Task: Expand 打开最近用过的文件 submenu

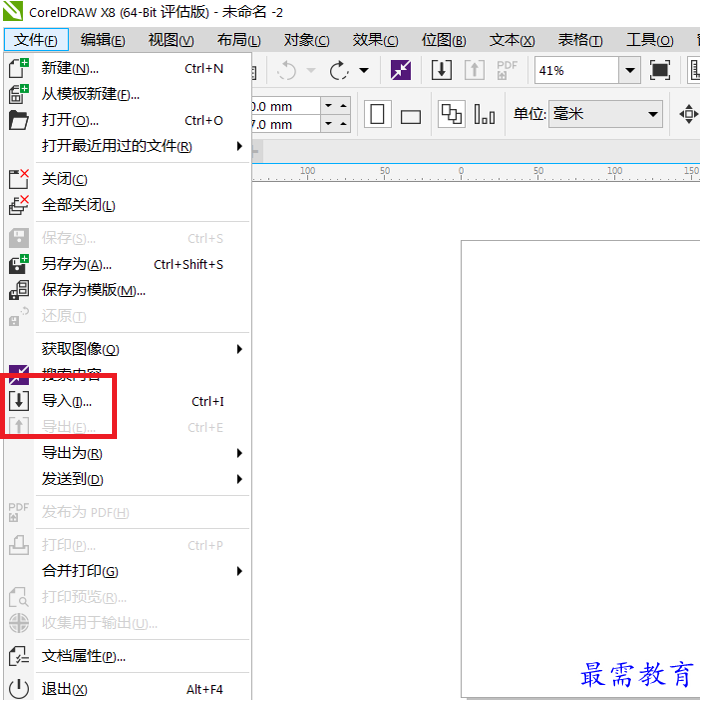Action: point(239,146)
